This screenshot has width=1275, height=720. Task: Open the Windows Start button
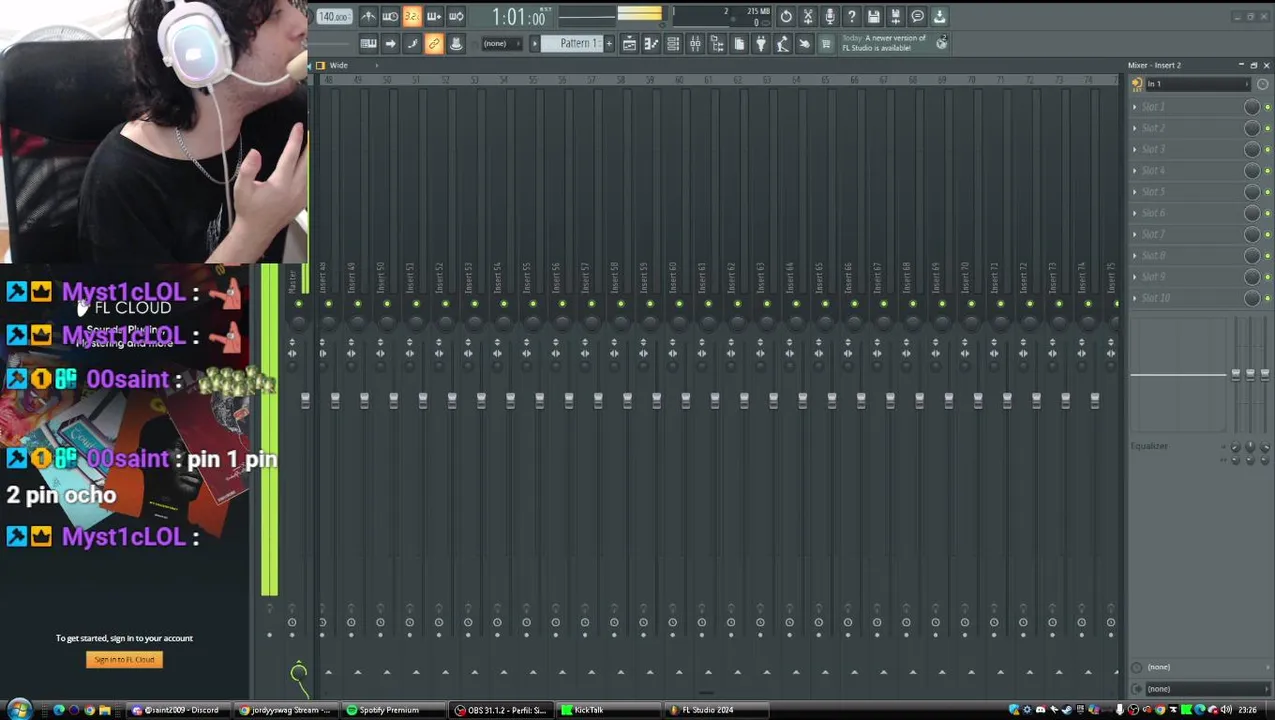pos(19,710)
